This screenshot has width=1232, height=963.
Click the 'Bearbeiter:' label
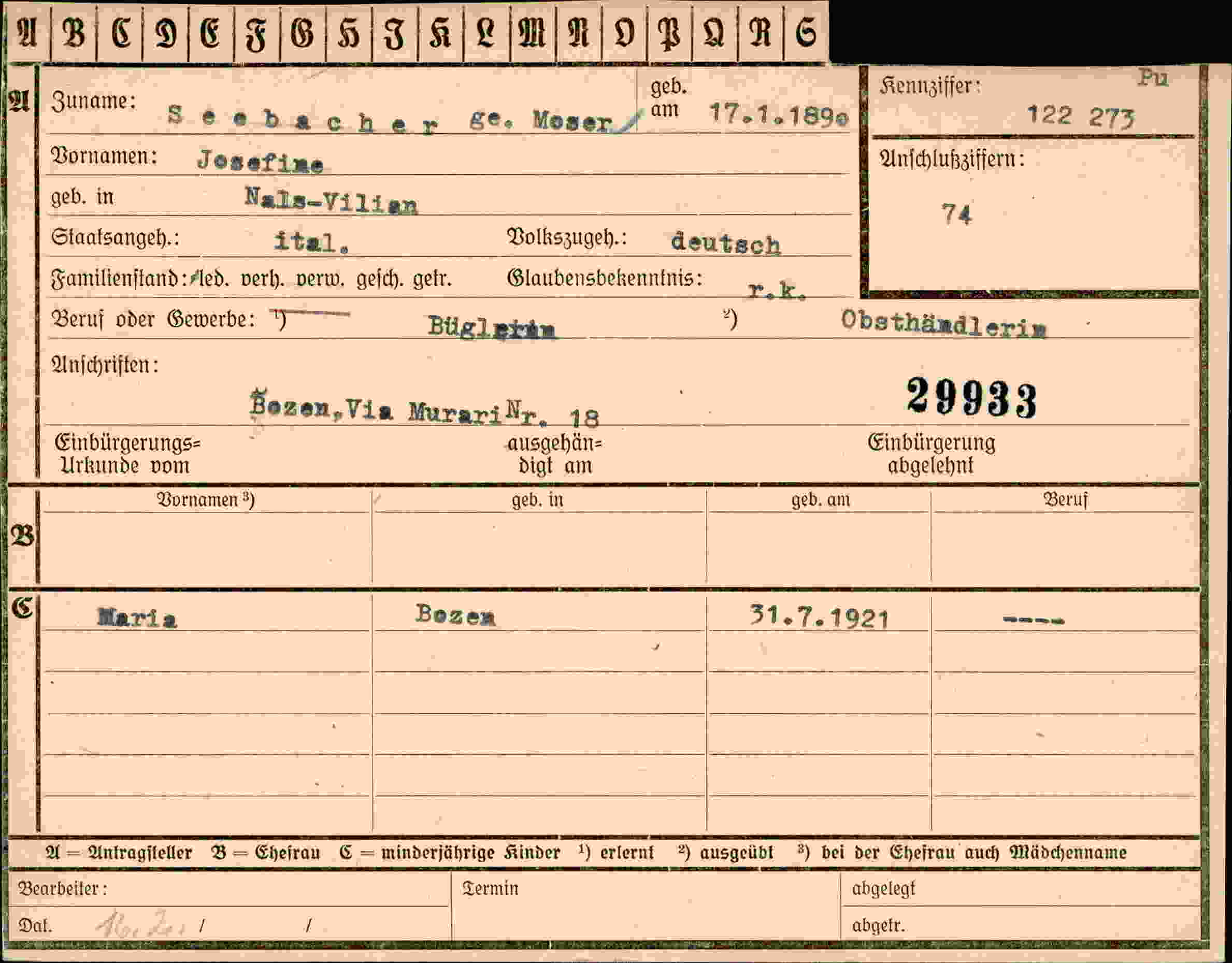pos(63,889)
